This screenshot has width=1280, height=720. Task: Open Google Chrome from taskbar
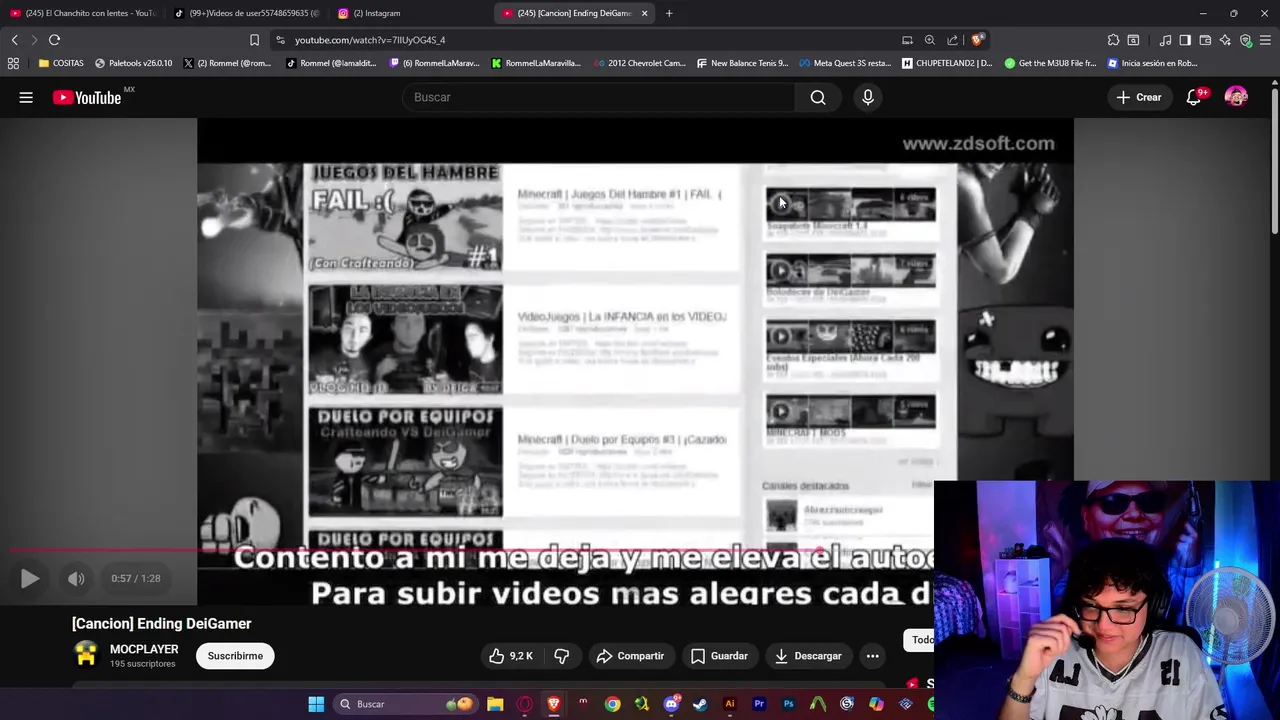pos(612,704)
